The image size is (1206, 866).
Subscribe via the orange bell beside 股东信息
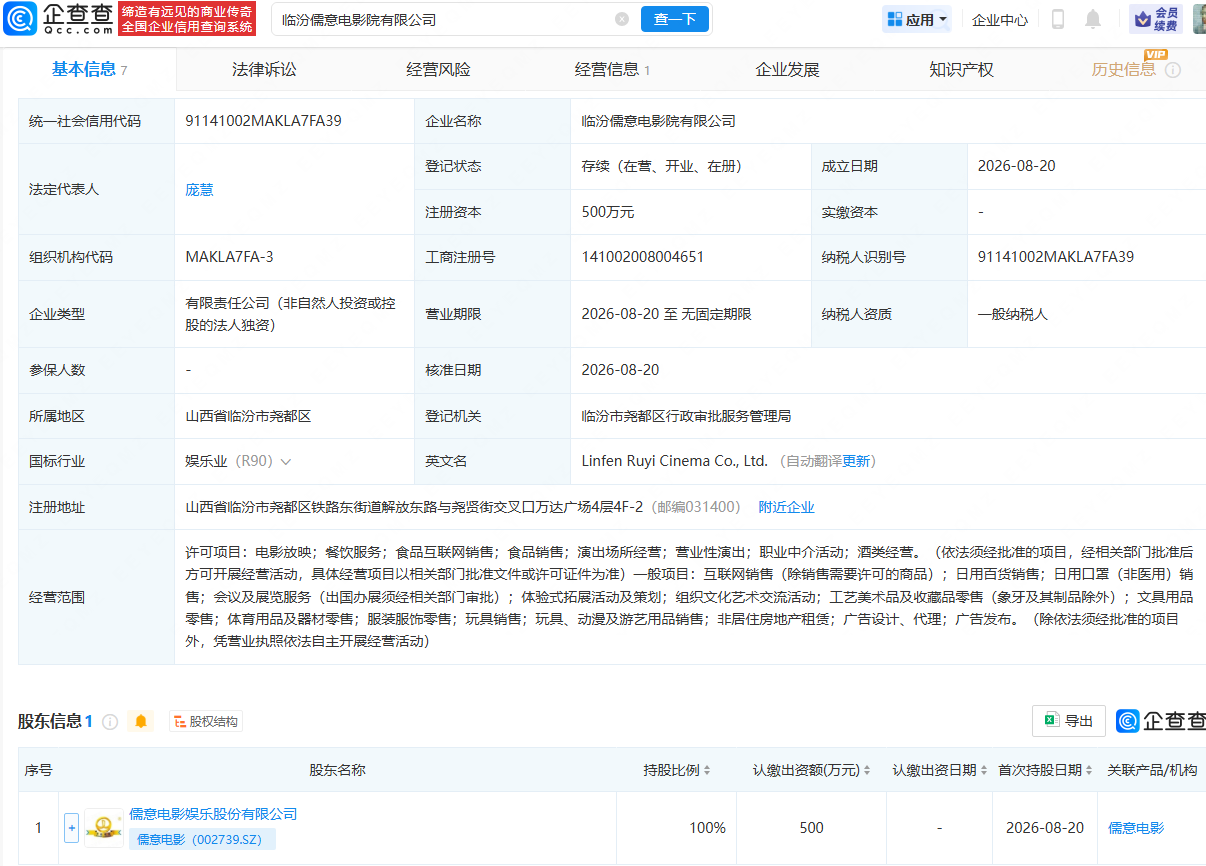[x=141, y=721]
